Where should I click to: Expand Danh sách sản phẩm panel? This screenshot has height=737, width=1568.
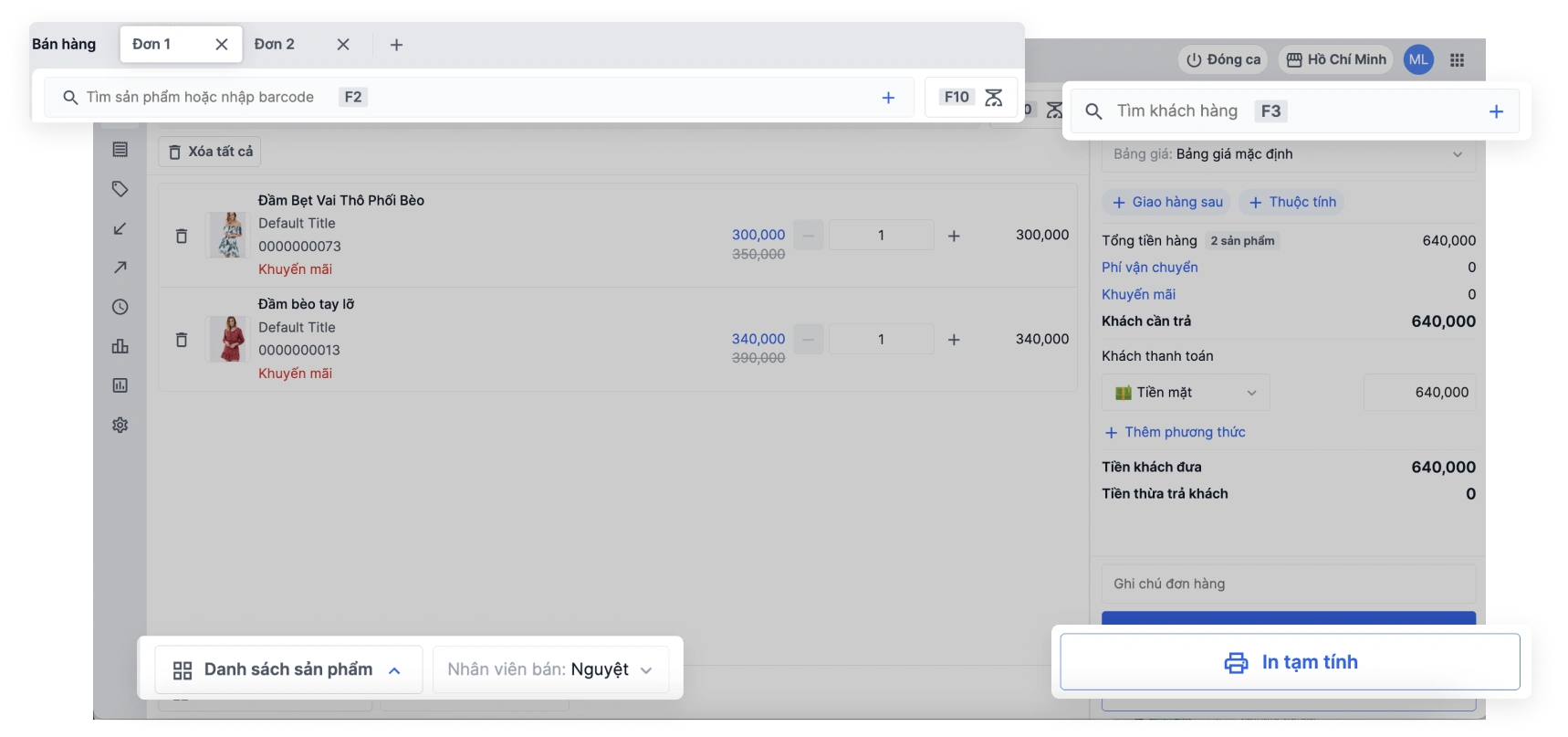(x=288, y=670)
